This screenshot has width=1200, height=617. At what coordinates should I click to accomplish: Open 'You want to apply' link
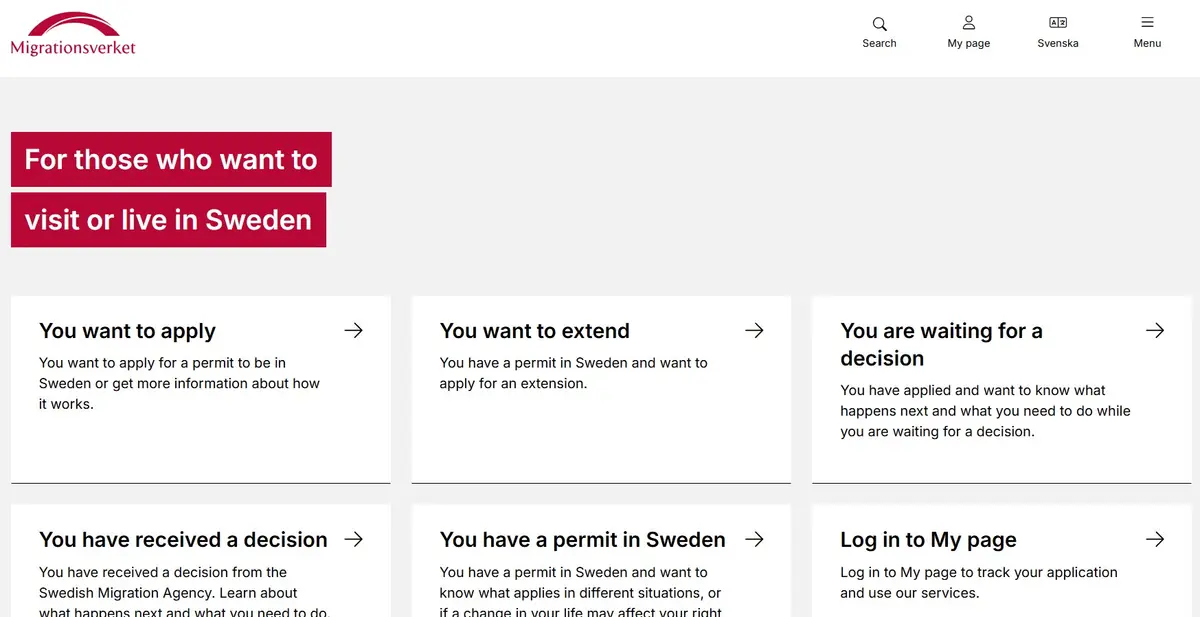click(127, 330)
